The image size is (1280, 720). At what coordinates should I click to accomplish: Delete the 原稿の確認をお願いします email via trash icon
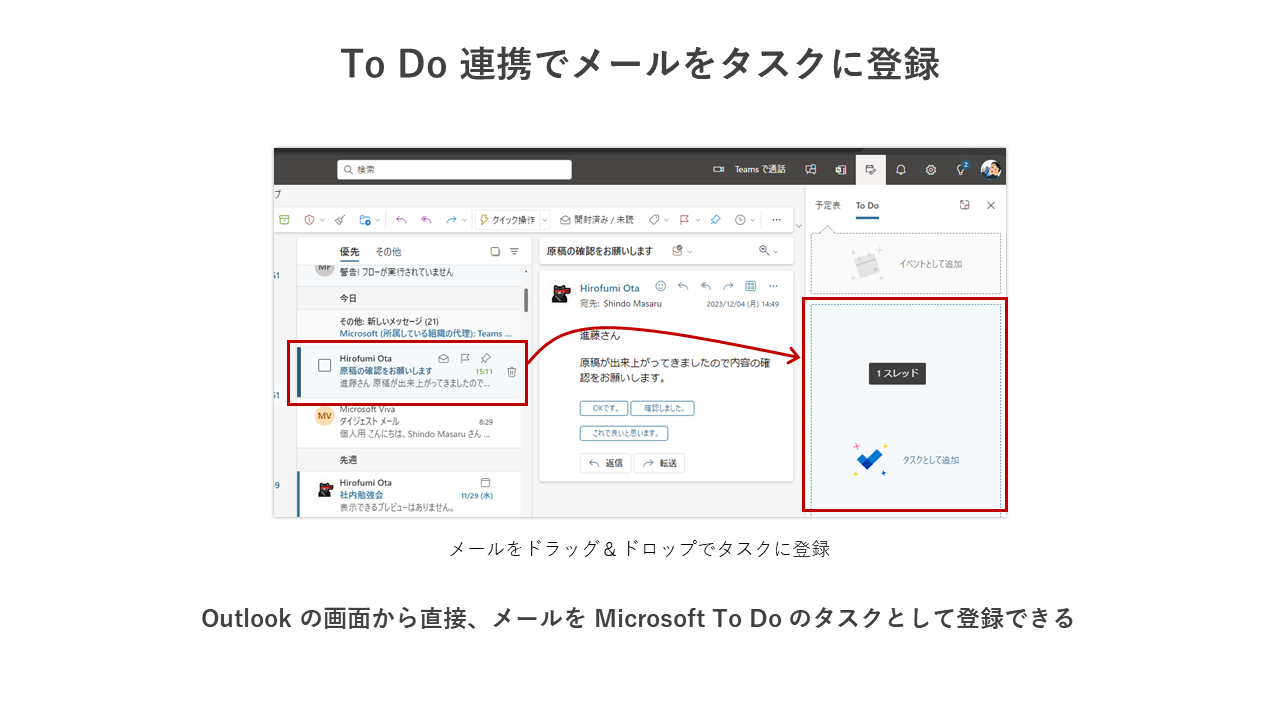[x=511, y=372]
